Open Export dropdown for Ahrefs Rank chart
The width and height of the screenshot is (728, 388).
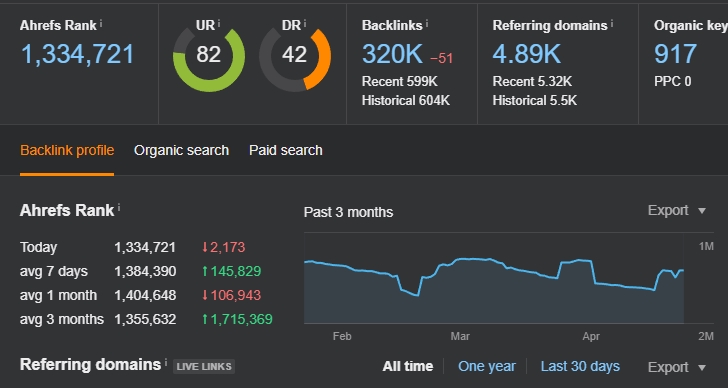point(677,211)
